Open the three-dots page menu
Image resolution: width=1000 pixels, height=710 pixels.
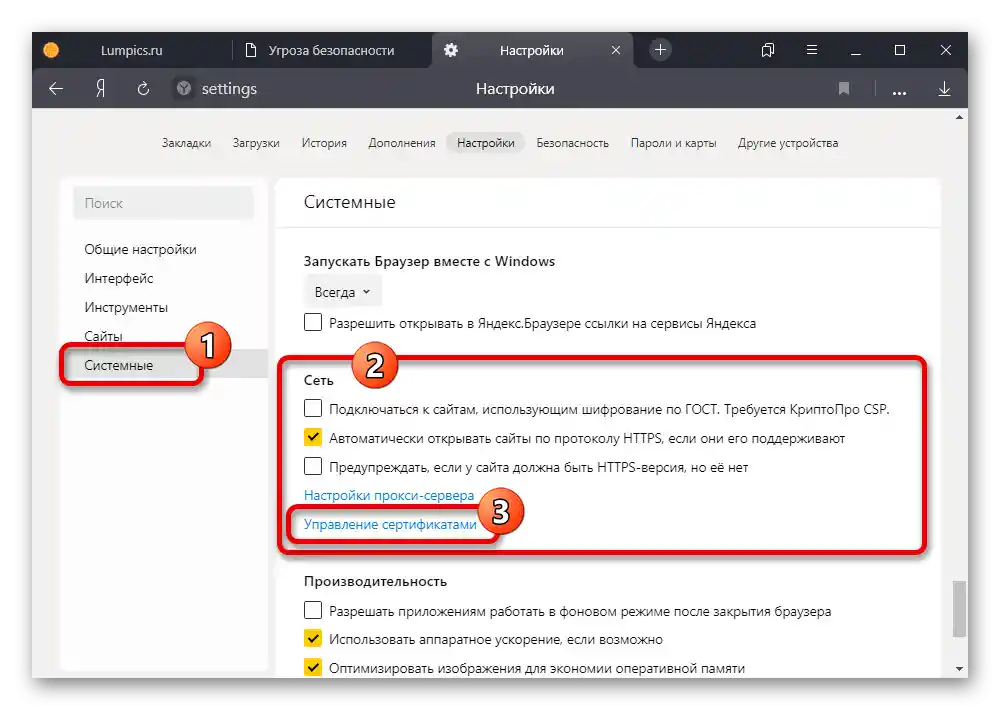(899, 92)
